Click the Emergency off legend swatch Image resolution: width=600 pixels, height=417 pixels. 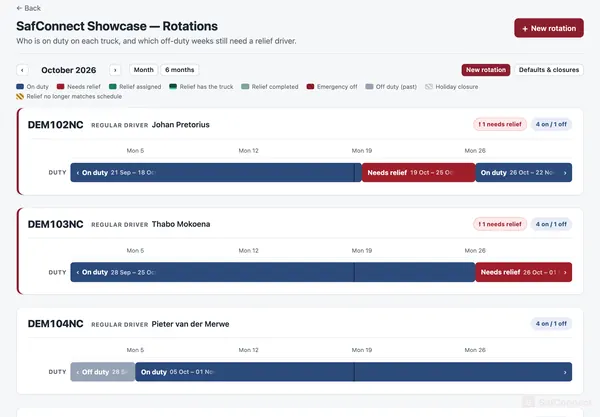point(310,86)
